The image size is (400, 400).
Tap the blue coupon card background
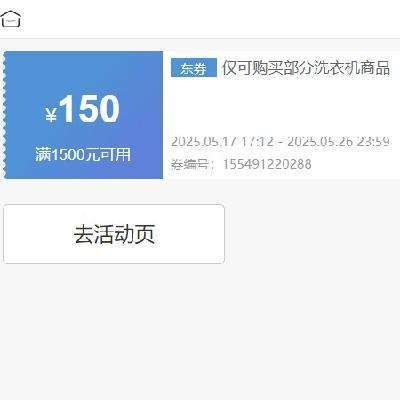(x=83, y=77)
